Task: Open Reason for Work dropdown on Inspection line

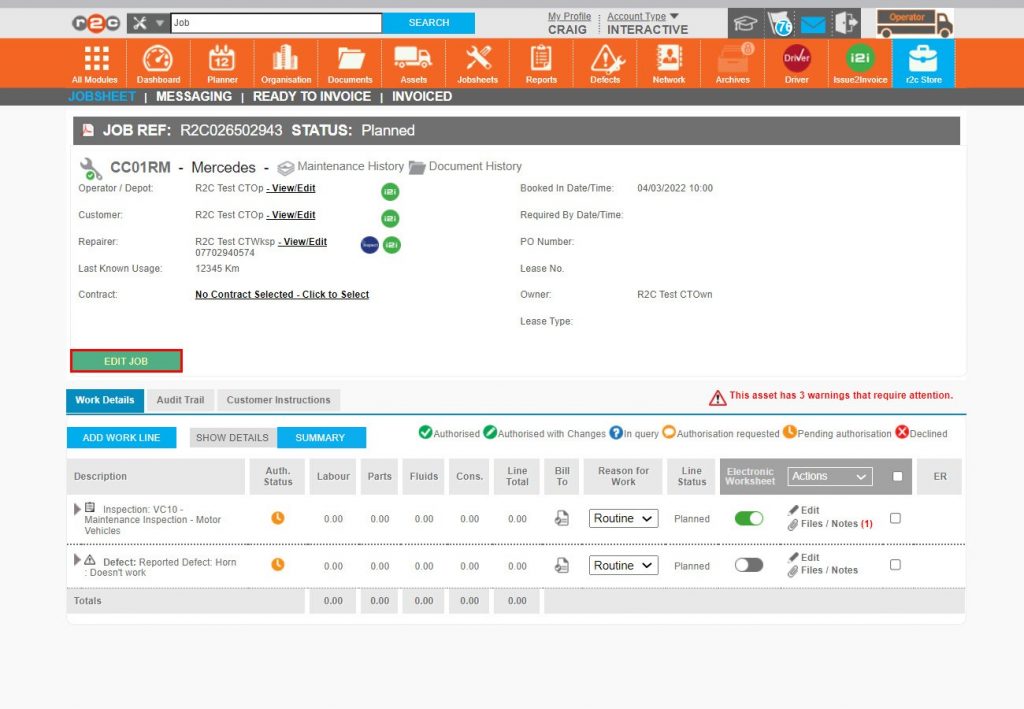Action: click(624, 518)
